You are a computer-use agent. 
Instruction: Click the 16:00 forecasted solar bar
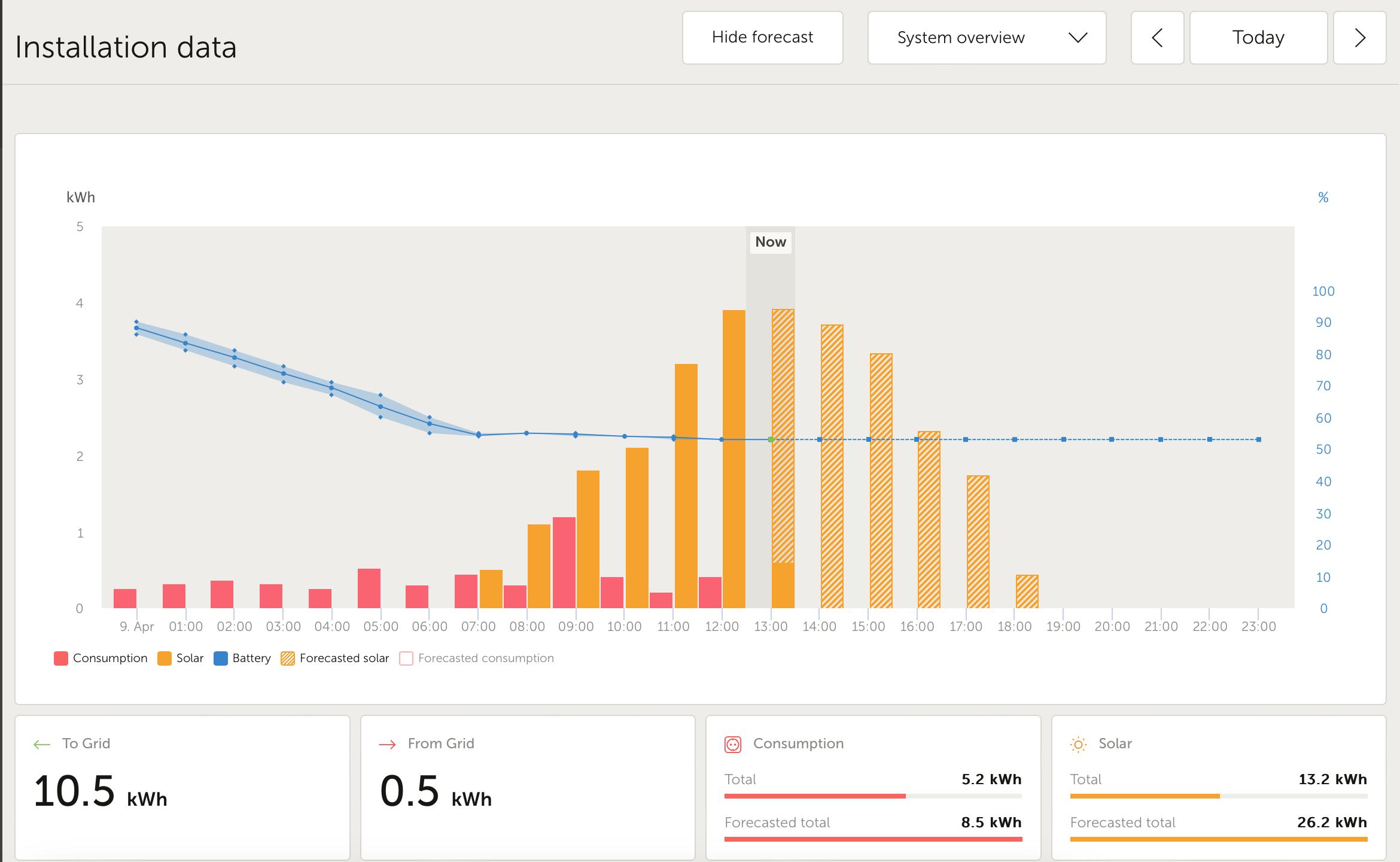pos(929,520)
